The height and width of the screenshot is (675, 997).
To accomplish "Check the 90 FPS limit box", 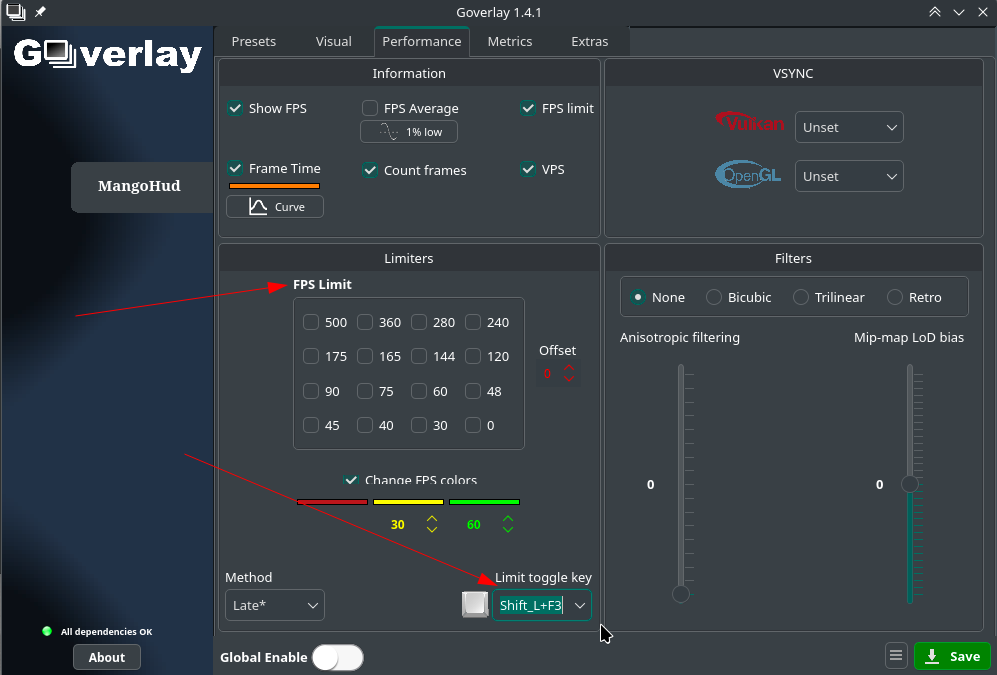I will pyautogui.click(x=311, y=391).
